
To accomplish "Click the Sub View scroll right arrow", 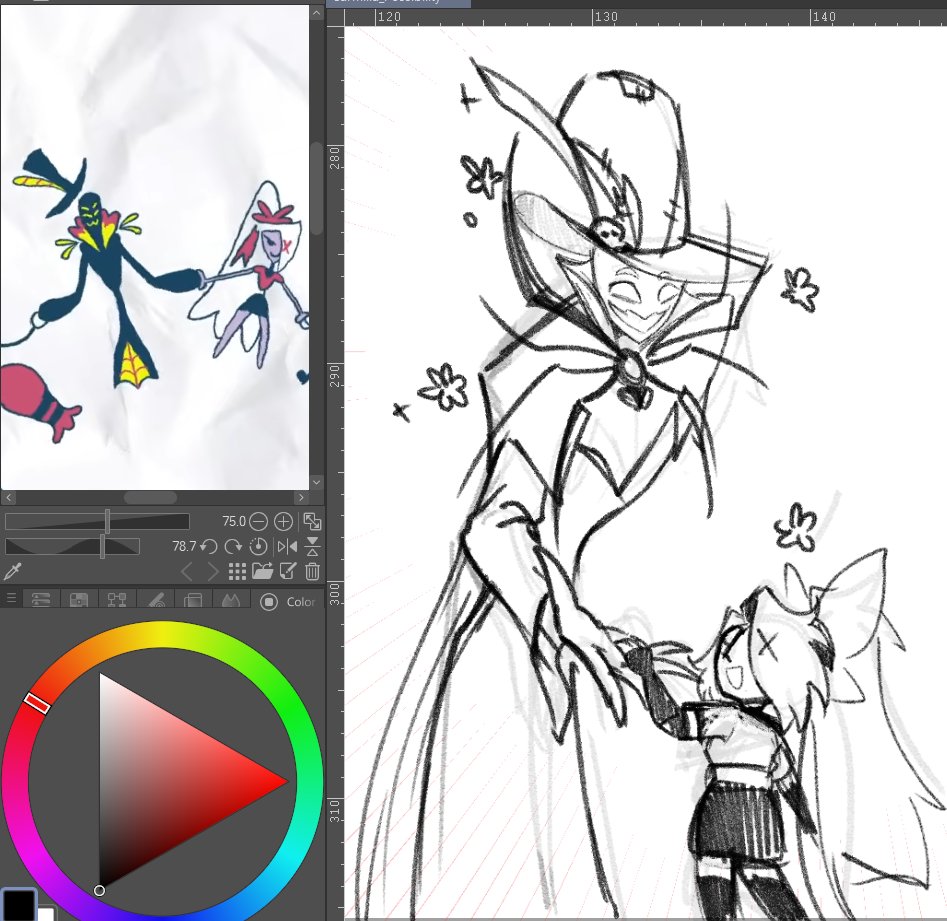I will (x=301, y=498).
